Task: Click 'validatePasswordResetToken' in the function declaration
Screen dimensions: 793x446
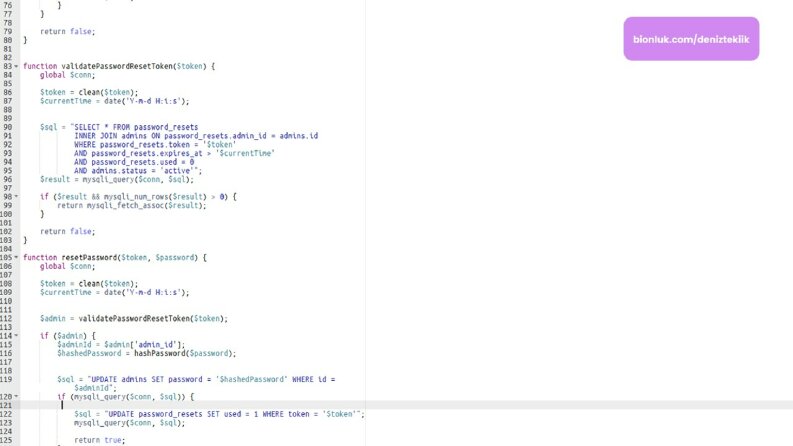Action: pyautogui.click(x=117, y=66)
